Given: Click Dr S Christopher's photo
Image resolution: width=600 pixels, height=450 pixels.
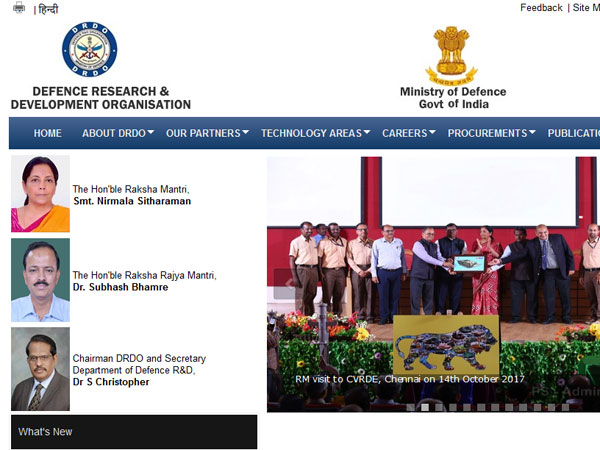Looking at the screenshot, I should 40,368.
